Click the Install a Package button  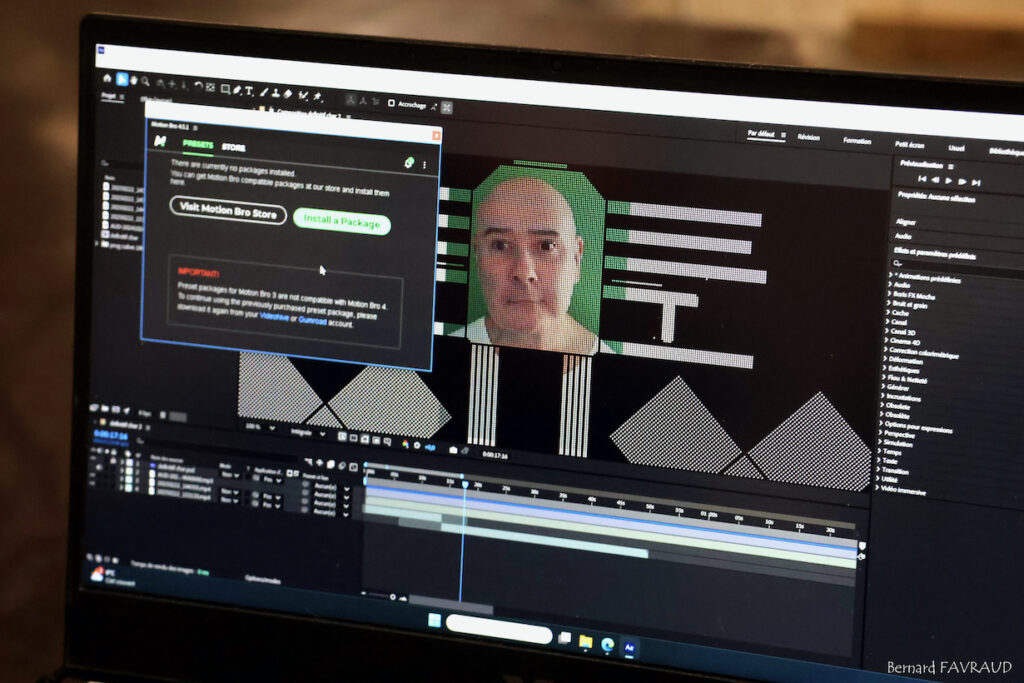click(342, 221)
